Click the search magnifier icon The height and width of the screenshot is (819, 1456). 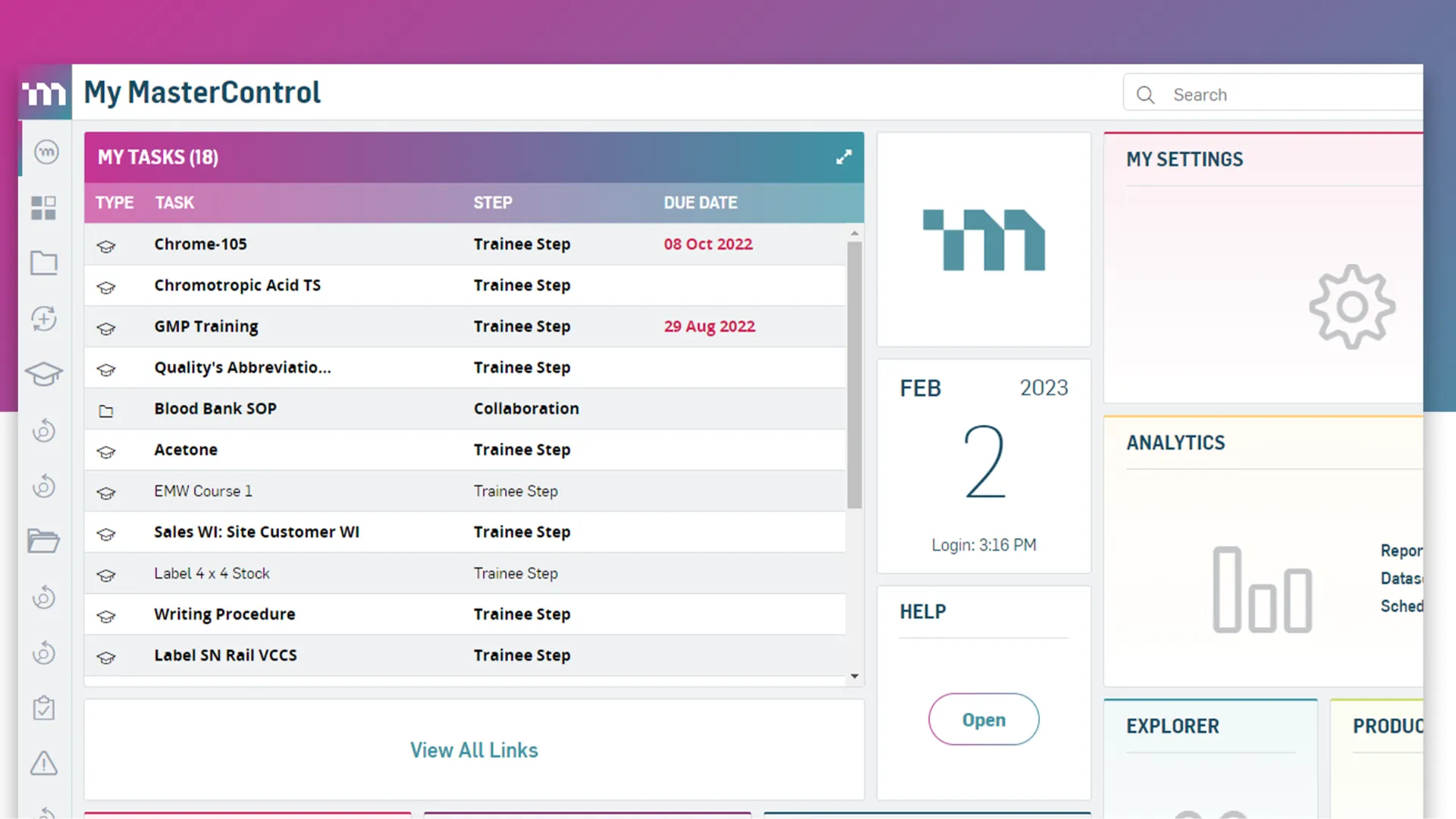pyautogui.click(x=1145, y=95)
